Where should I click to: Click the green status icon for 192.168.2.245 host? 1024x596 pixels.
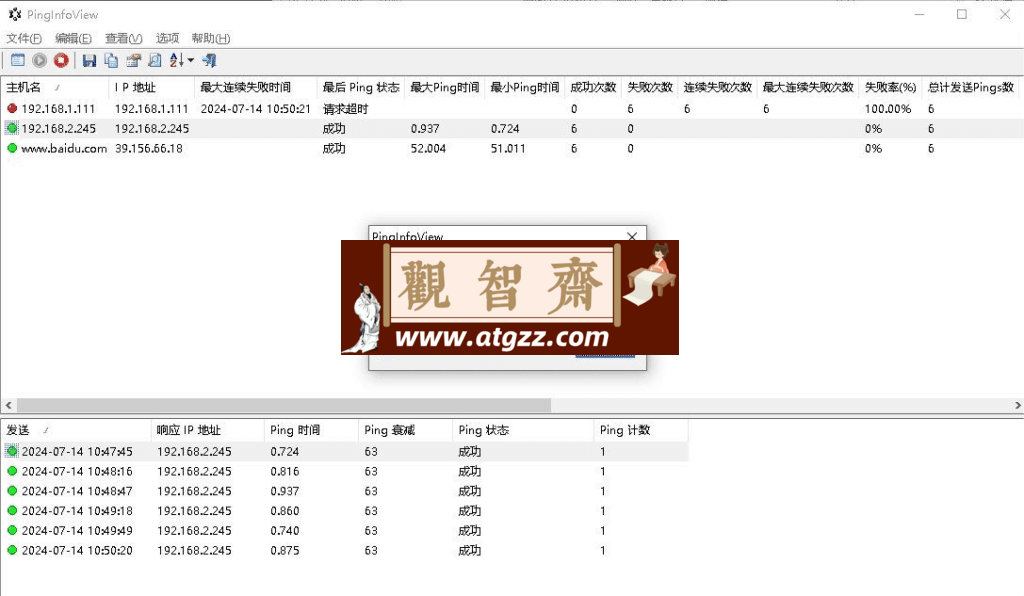(12, 128)
